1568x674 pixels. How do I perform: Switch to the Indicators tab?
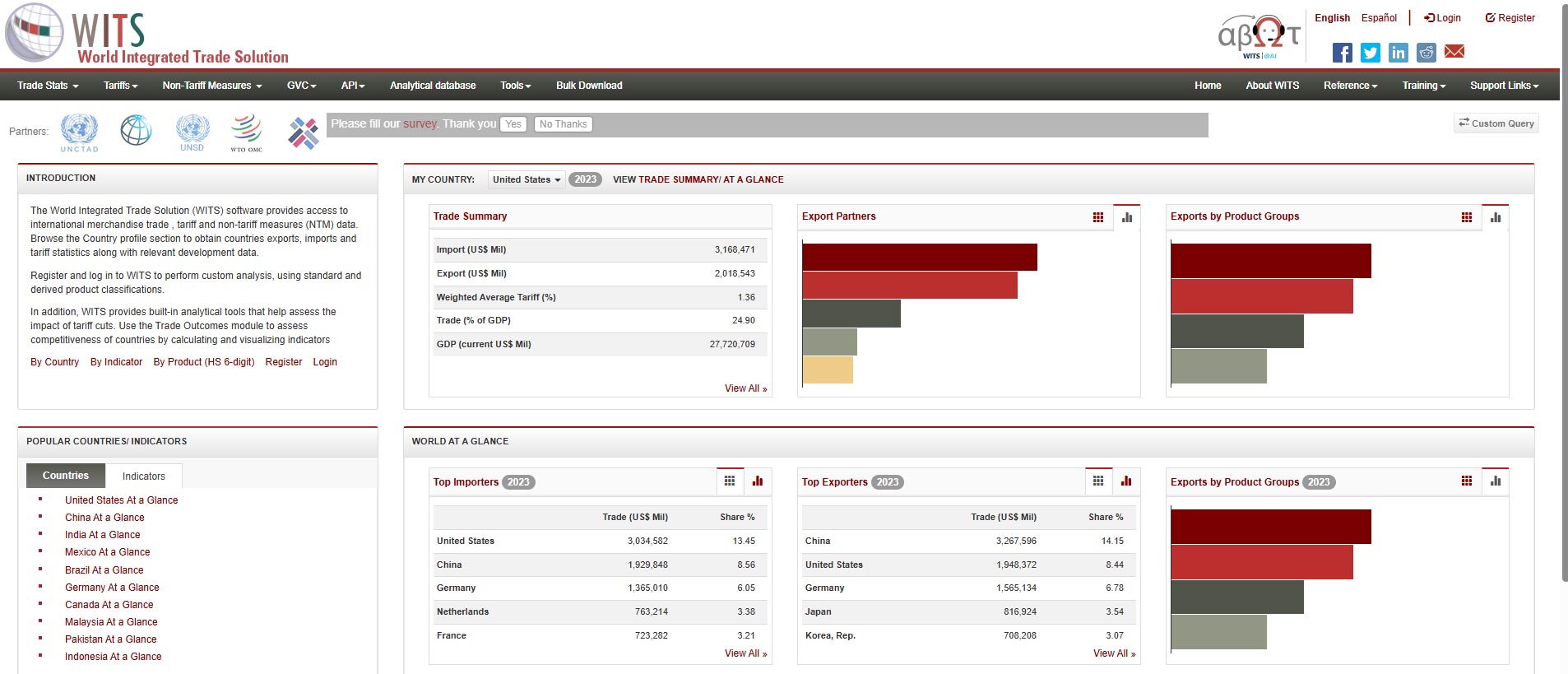(144, 476)
